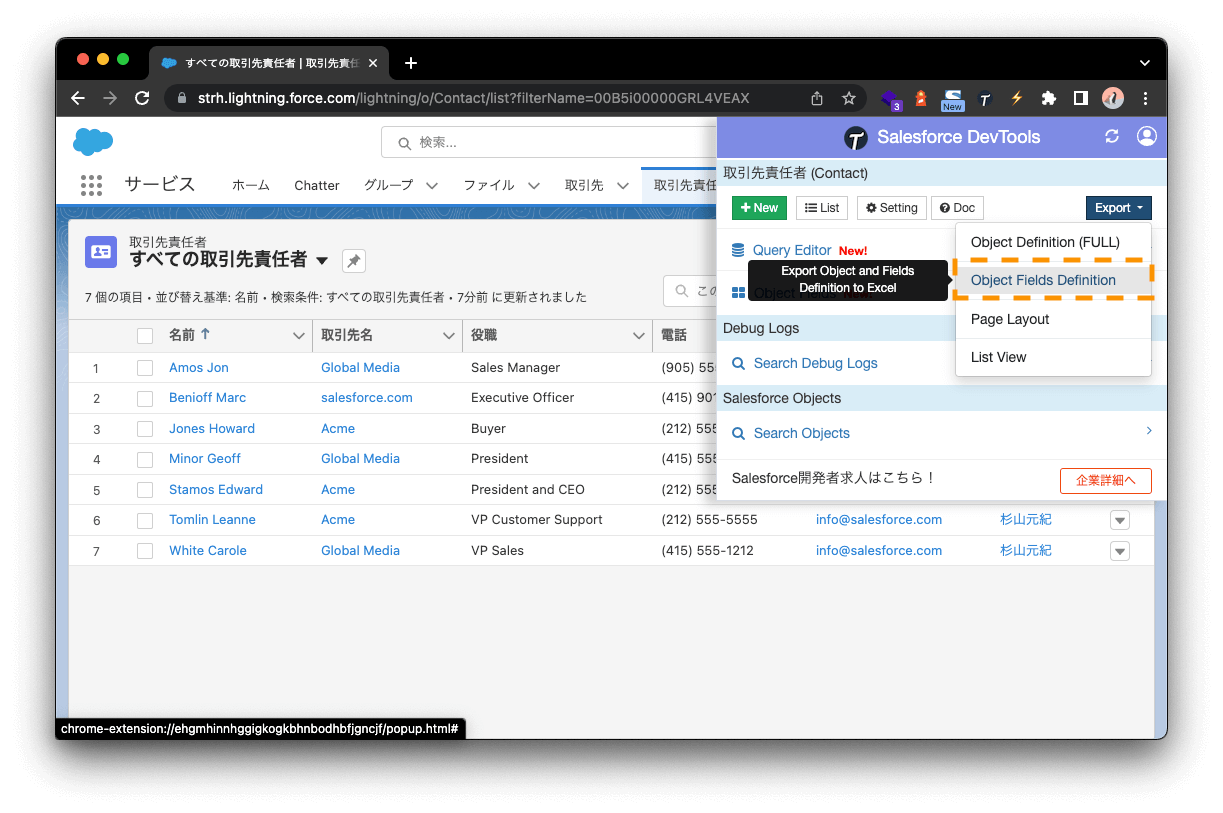Open the 名前 column header dropdown
The width and height of the screenshot is (1223, 813).
[x=298, y=335]
